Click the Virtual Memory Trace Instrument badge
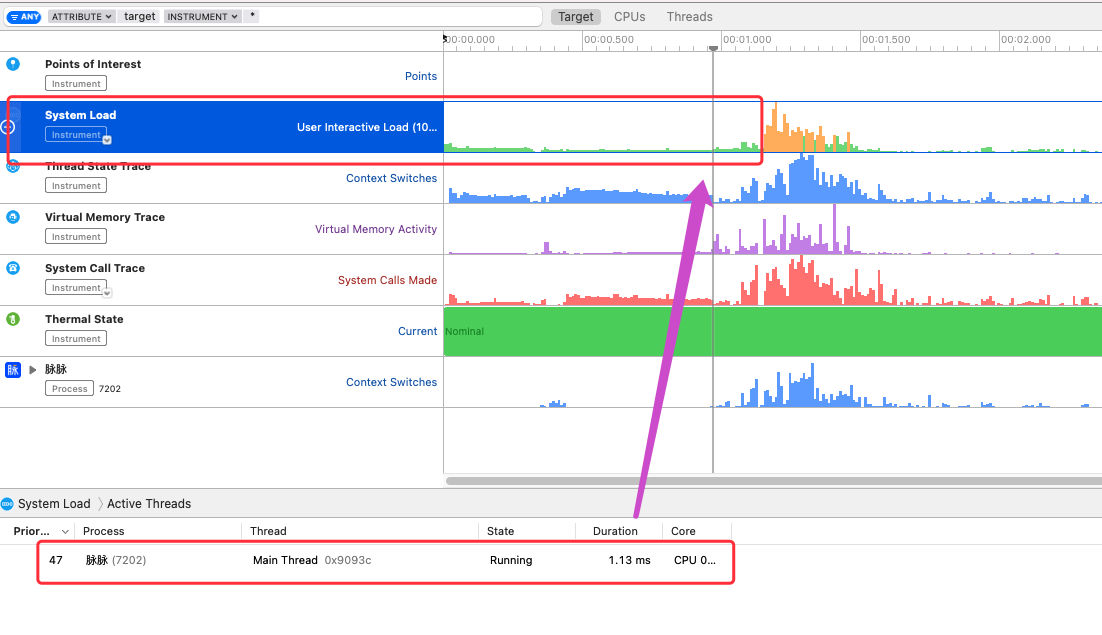Image resolution: width=1102 pixels, height=635 pixels. (x=76, y=237)
